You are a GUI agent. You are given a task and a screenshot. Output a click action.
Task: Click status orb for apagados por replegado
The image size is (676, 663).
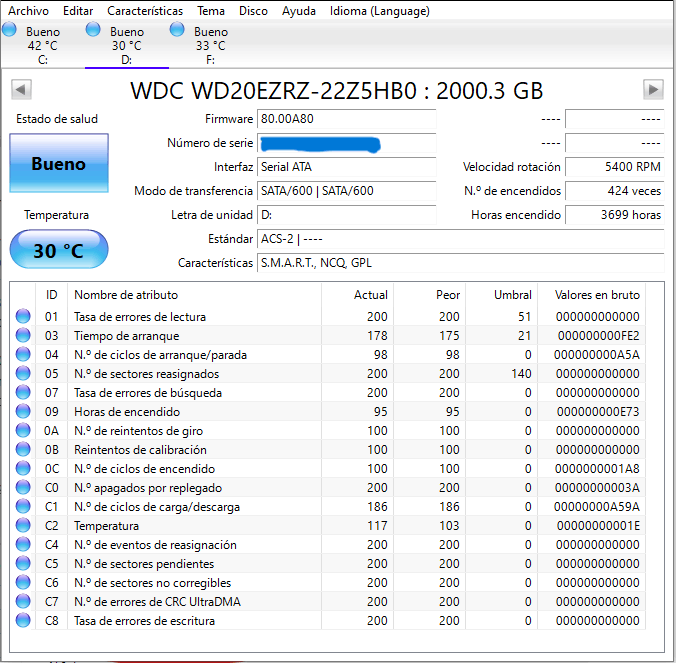click(23, 487)
